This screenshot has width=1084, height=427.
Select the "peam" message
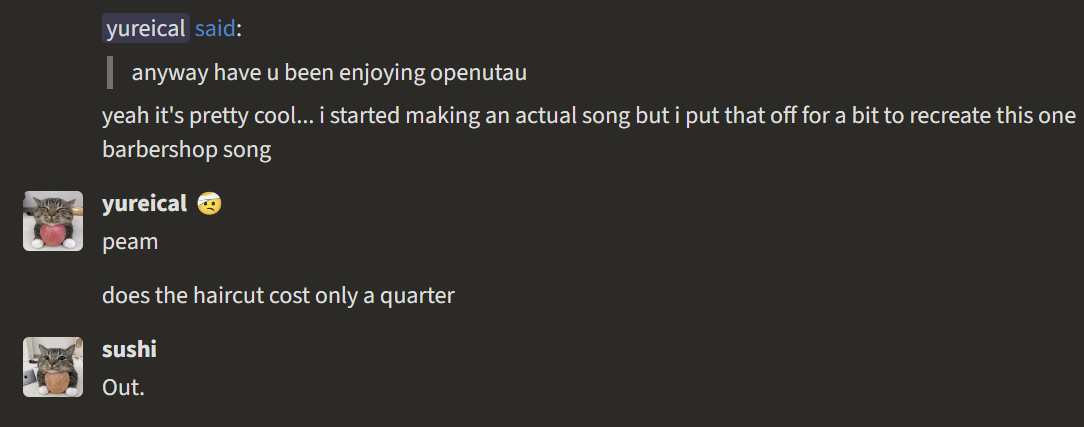[x=130, y=242]
